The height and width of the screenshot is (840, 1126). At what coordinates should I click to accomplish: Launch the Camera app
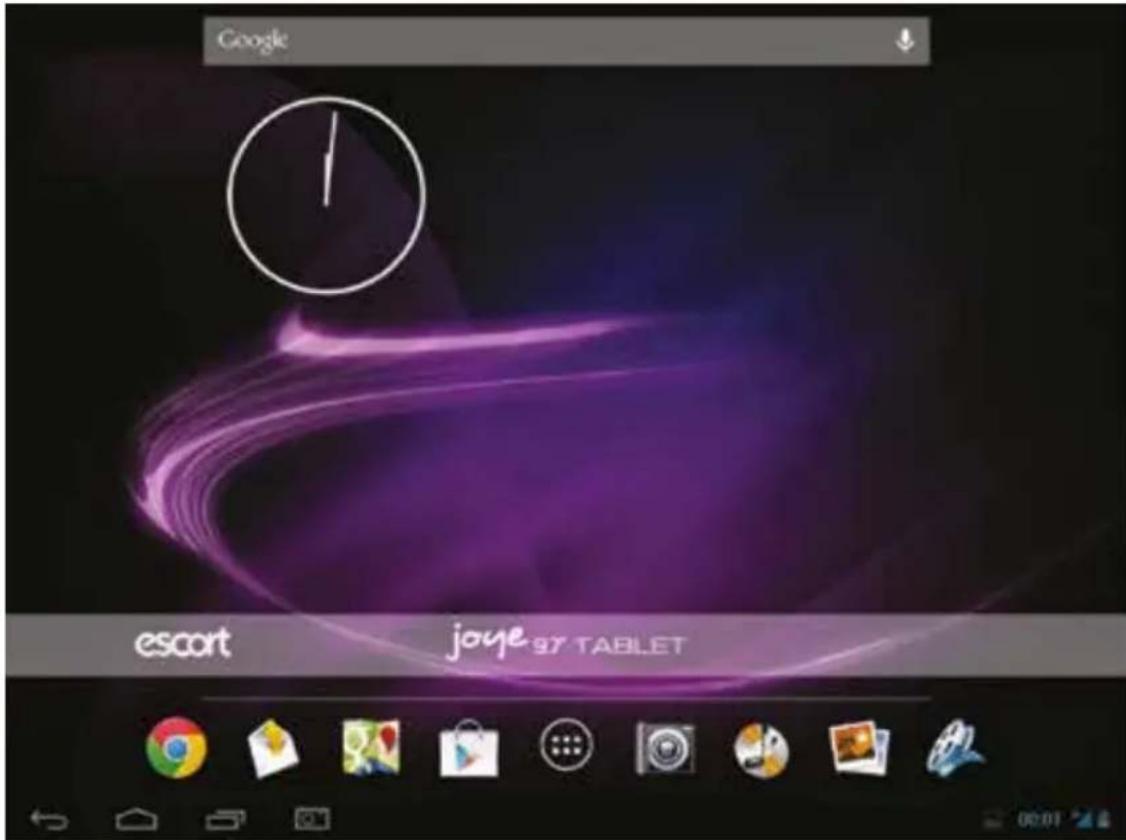pyautogui.click(x=665, y=749)
